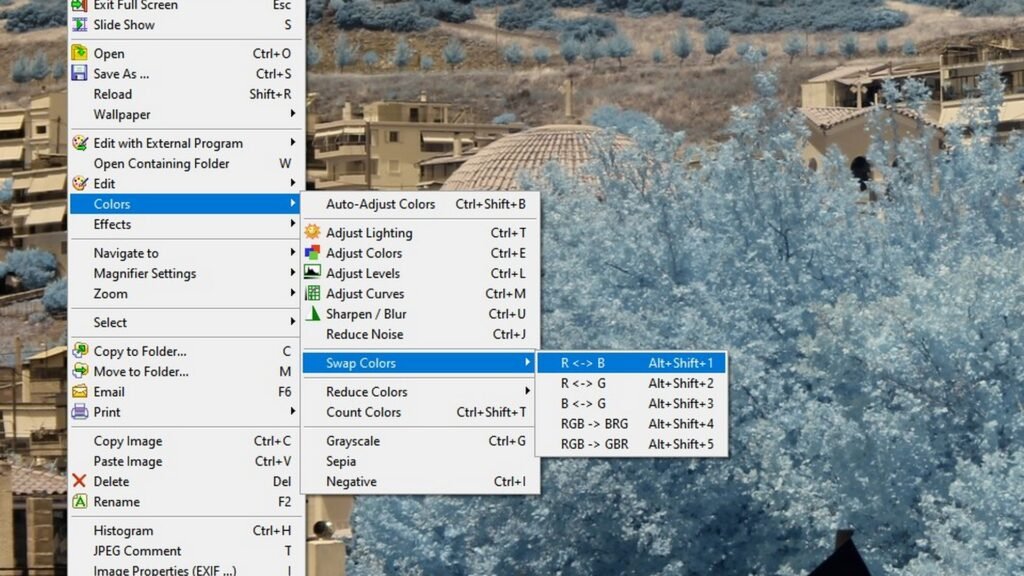Choose Reduce Noise

coord(421,334)
